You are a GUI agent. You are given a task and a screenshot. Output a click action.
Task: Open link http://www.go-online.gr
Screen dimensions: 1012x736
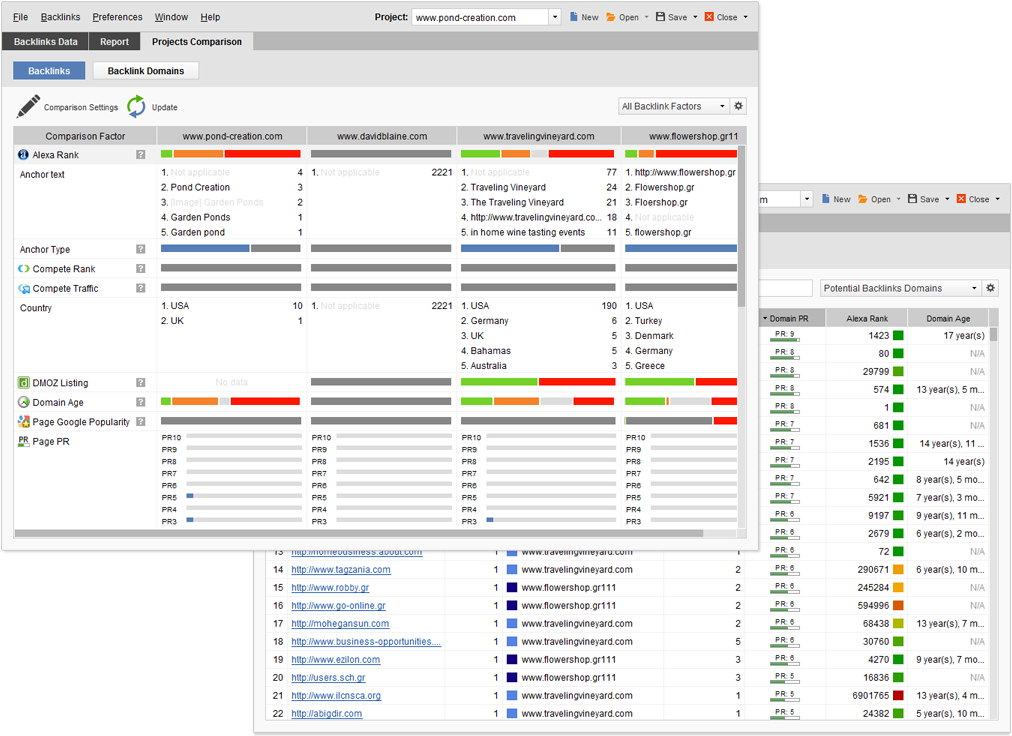click(x=338, y=606)
